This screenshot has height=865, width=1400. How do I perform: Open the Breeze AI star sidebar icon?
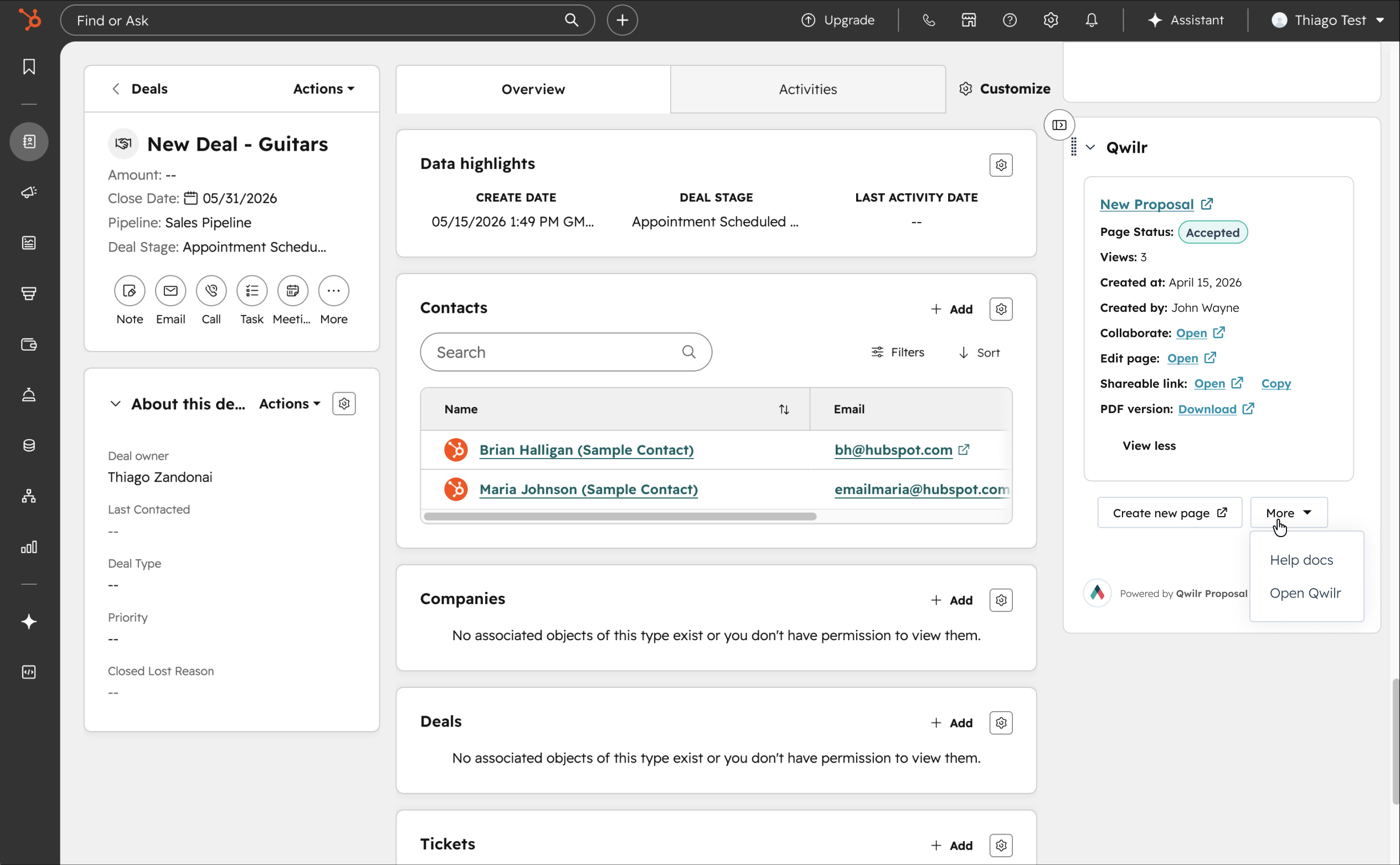click(29, 622)
